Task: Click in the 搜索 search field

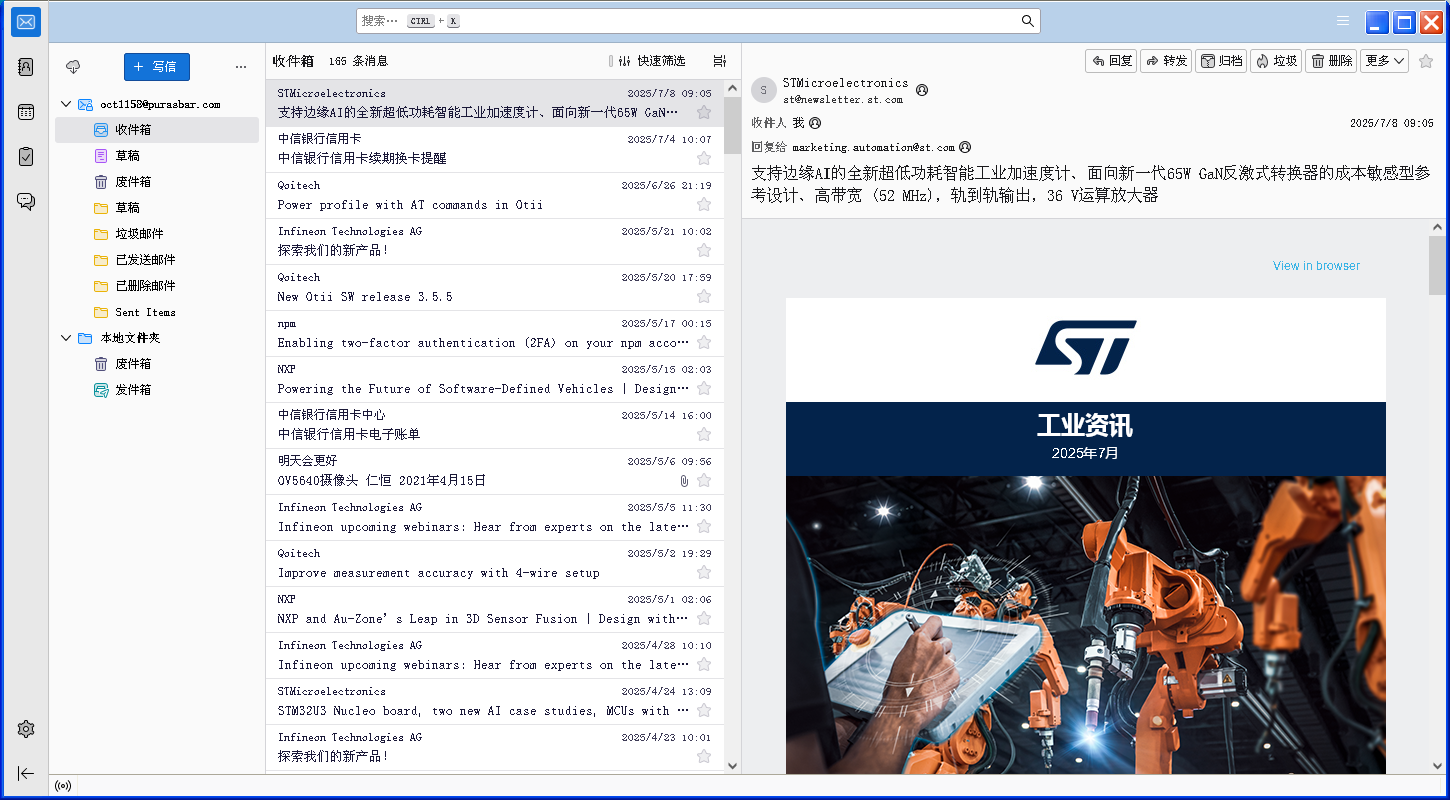Action: [x=698, y=21]
